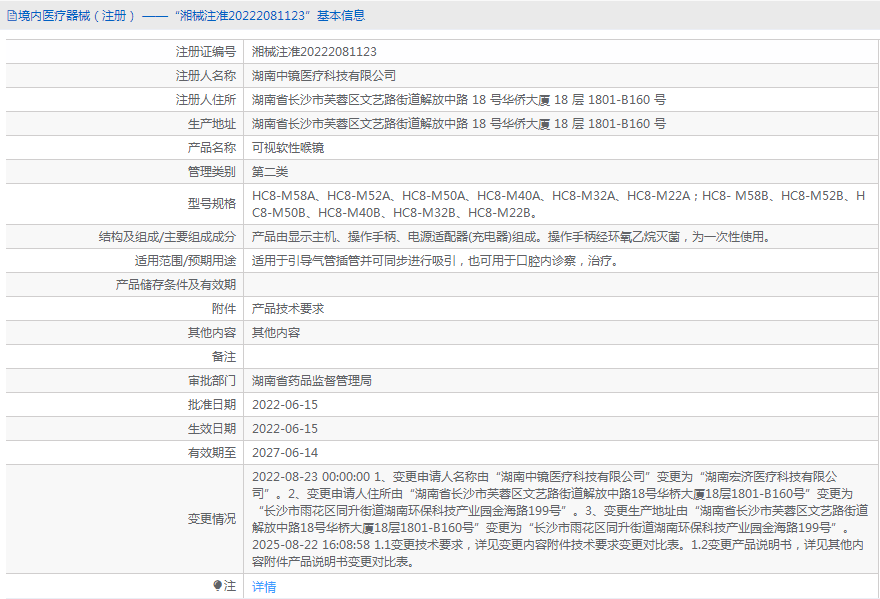Select registration number 湘械注准20222081123 value
Image resolution: width=880 pixels, height=599 pixels.
pyautogui.click(x=314, y=52)
